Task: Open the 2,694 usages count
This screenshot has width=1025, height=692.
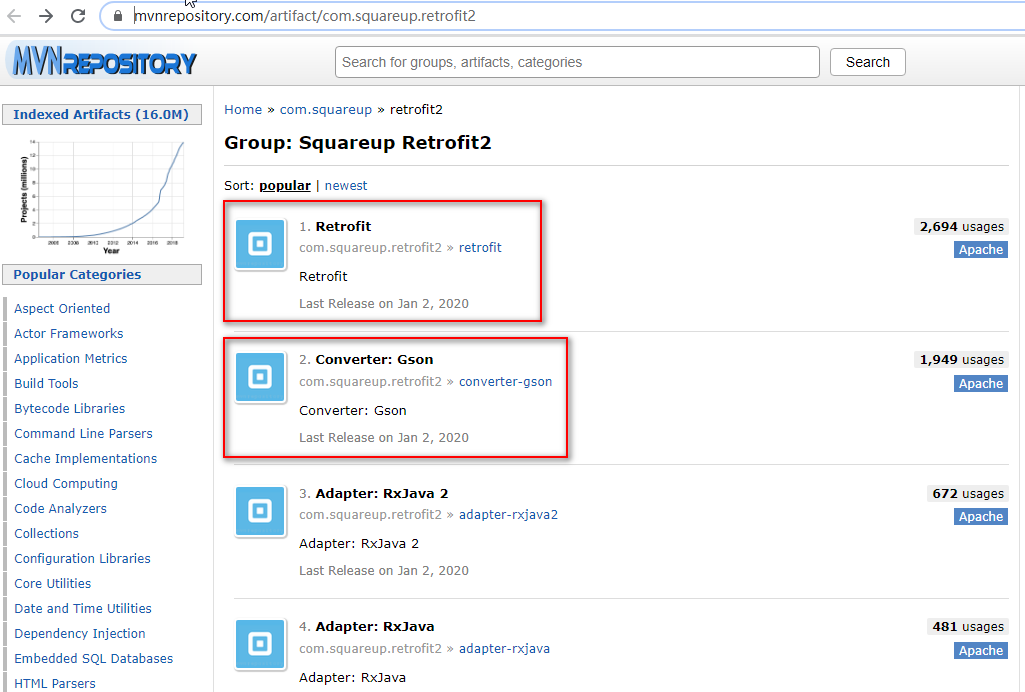Action: 961,227
